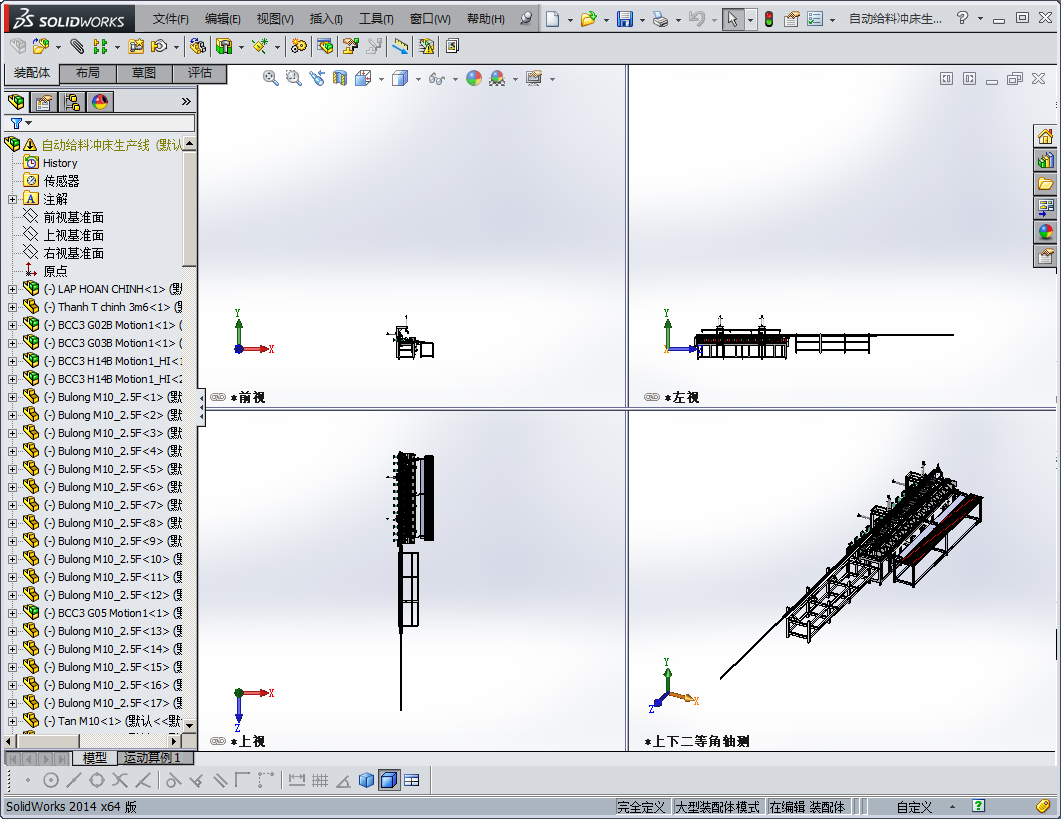Click the feature tree vertical scrollbar down arrow

click(189, 725)
